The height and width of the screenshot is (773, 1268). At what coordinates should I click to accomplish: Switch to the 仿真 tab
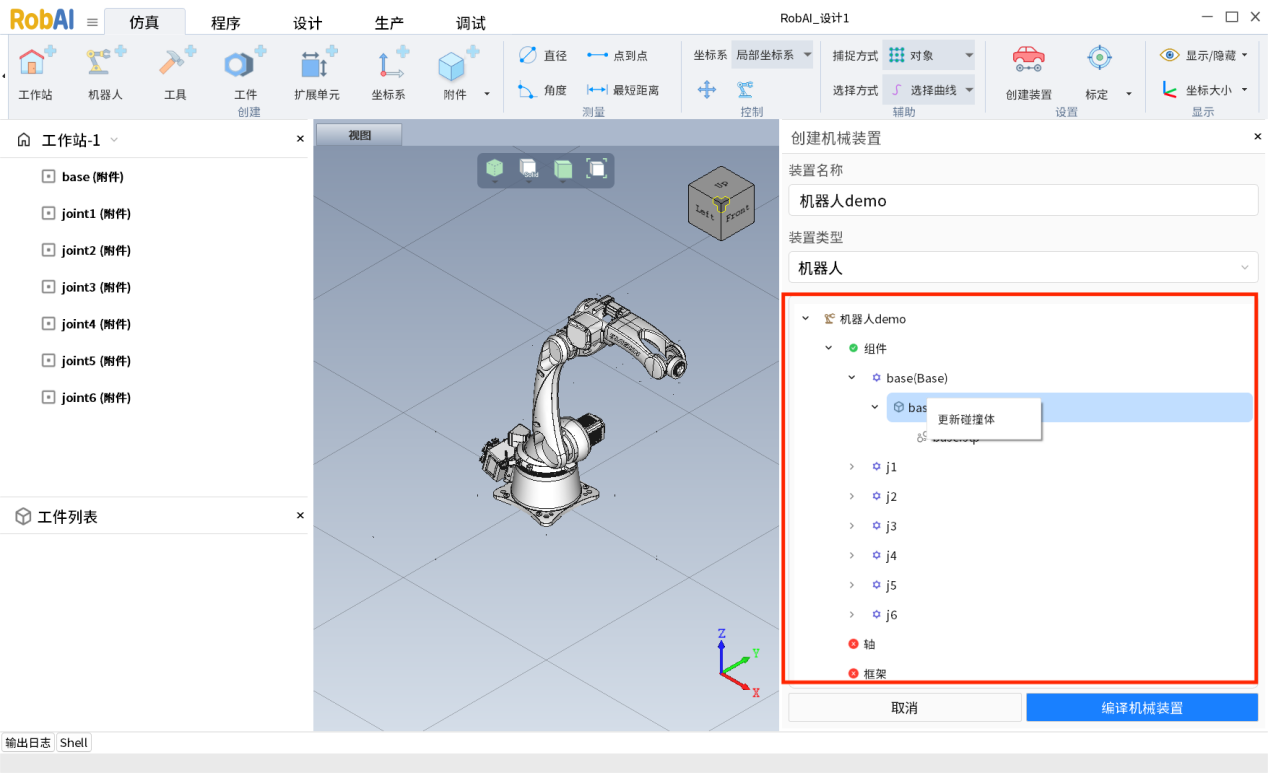tap(144, 22)
